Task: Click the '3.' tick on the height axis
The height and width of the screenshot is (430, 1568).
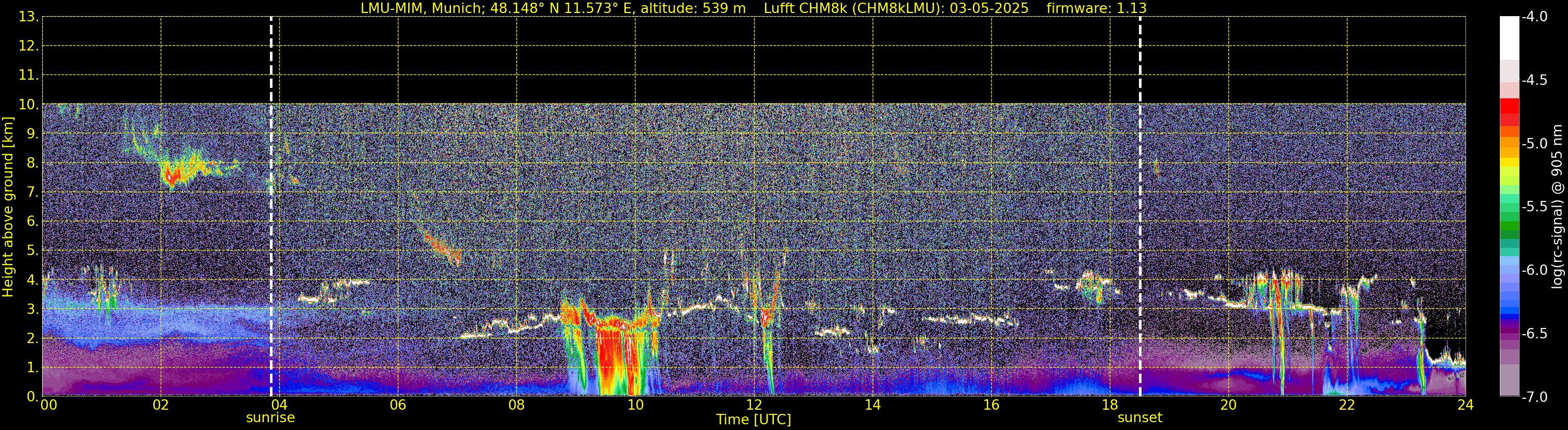Action: 32,309
